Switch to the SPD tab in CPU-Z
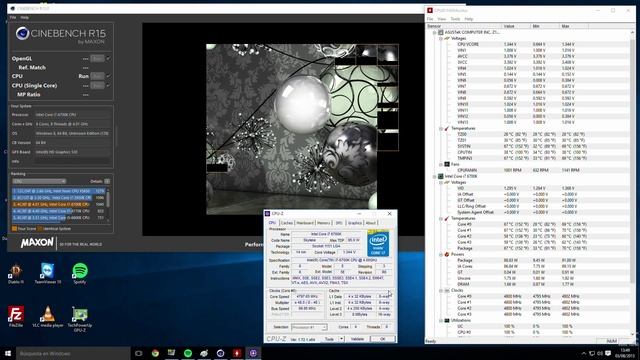This screenshot has height=360, width=640. click(x=339, y=223)
